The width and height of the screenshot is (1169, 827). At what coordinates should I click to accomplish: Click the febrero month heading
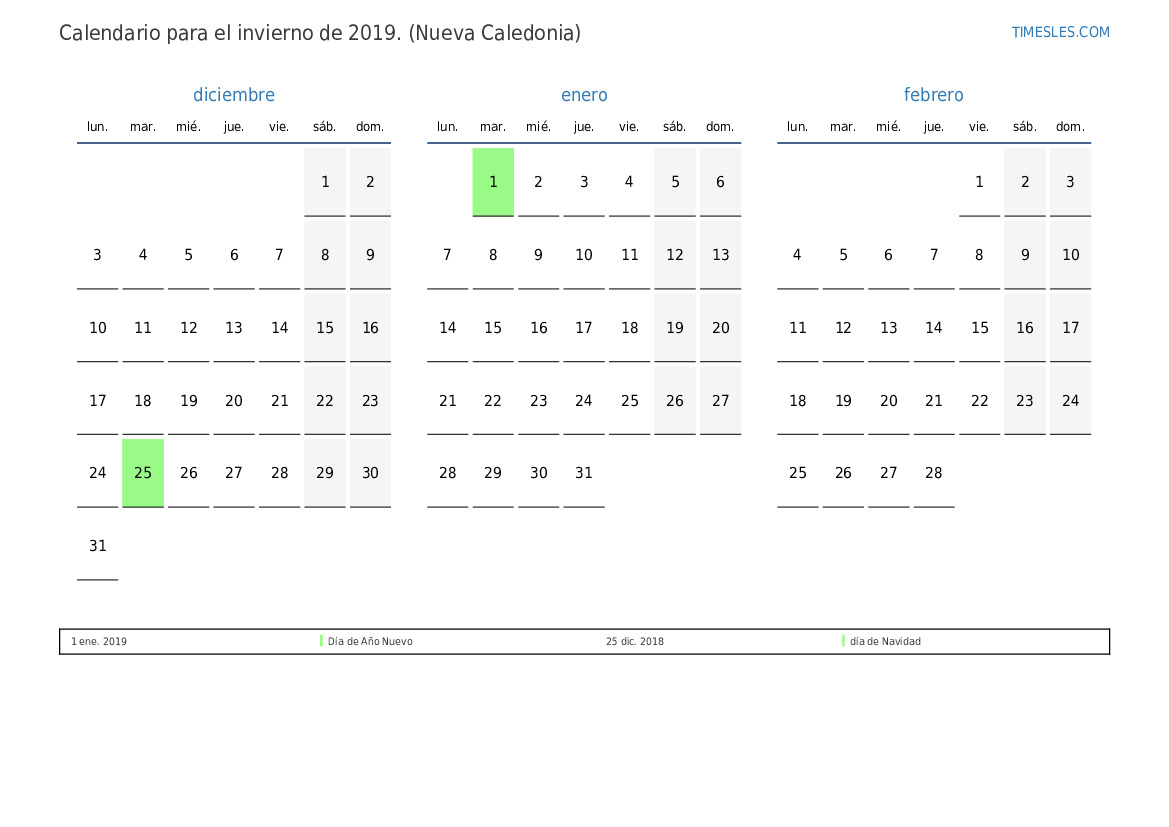point(933,95)
